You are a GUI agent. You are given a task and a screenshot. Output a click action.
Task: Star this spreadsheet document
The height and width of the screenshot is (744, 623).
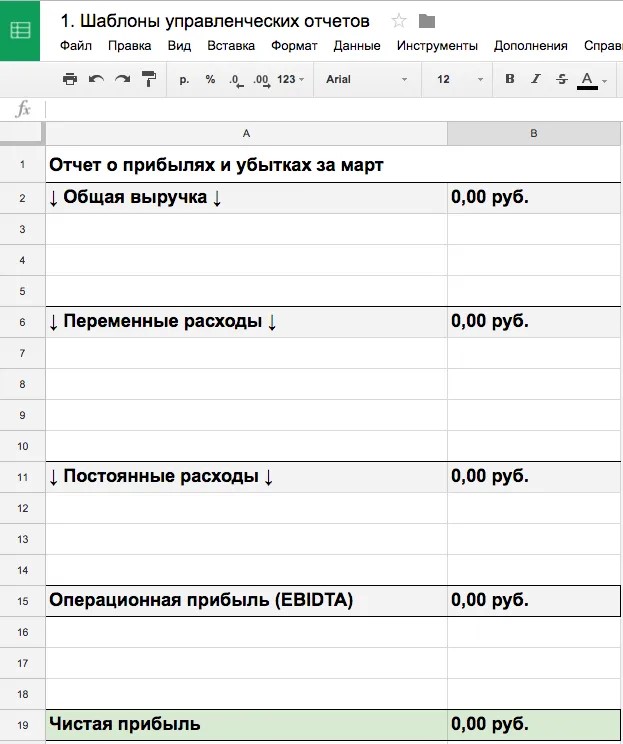coord(399,21)
